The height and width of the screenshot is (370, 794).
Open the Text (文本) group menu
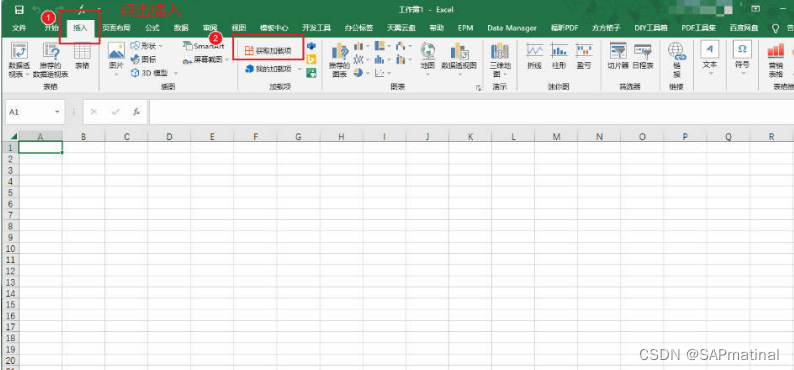[x=710, y=58]
